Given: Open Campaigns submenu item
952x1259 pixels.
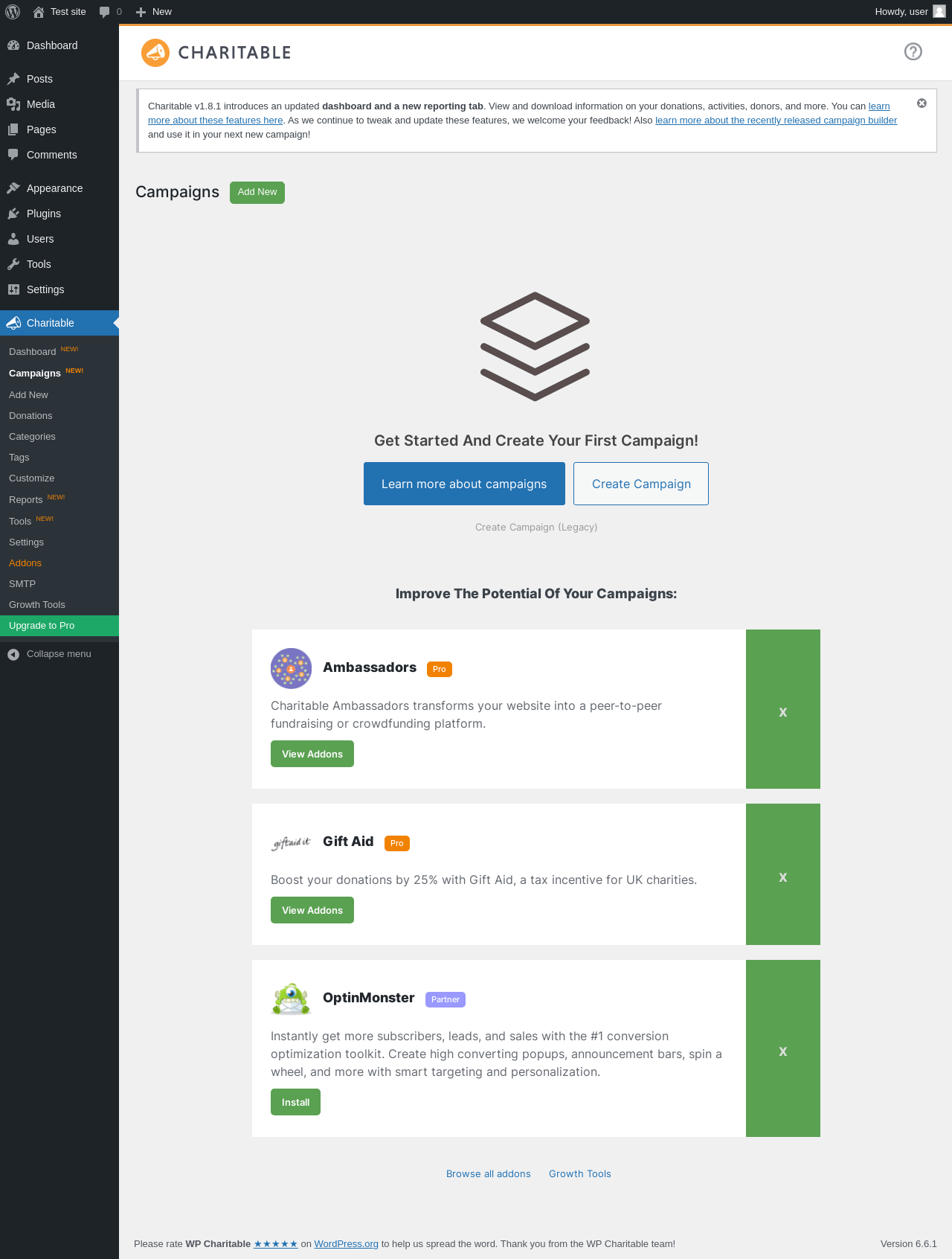Looking at the screenshot, I should (59, 373).
